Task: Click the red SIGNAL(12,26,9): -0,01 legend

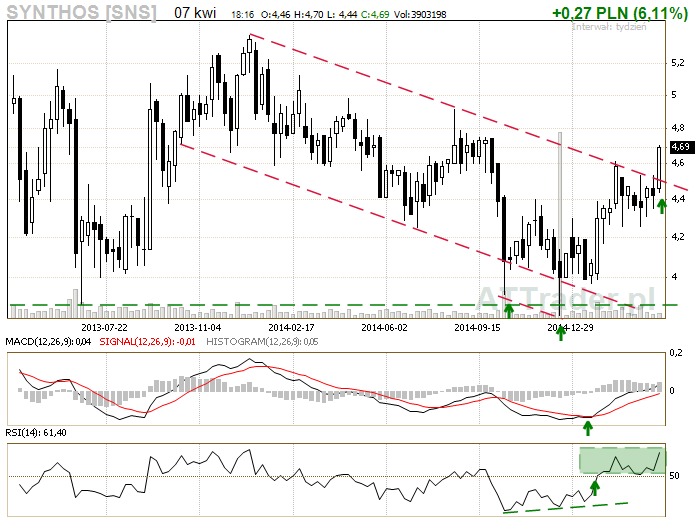Action: pyautogui.click(x=147, y=342)
